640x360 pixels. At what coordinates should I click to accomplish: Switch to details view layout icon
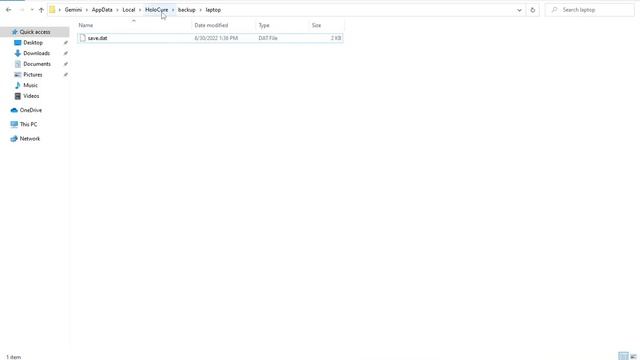click(x=623, y=356)
